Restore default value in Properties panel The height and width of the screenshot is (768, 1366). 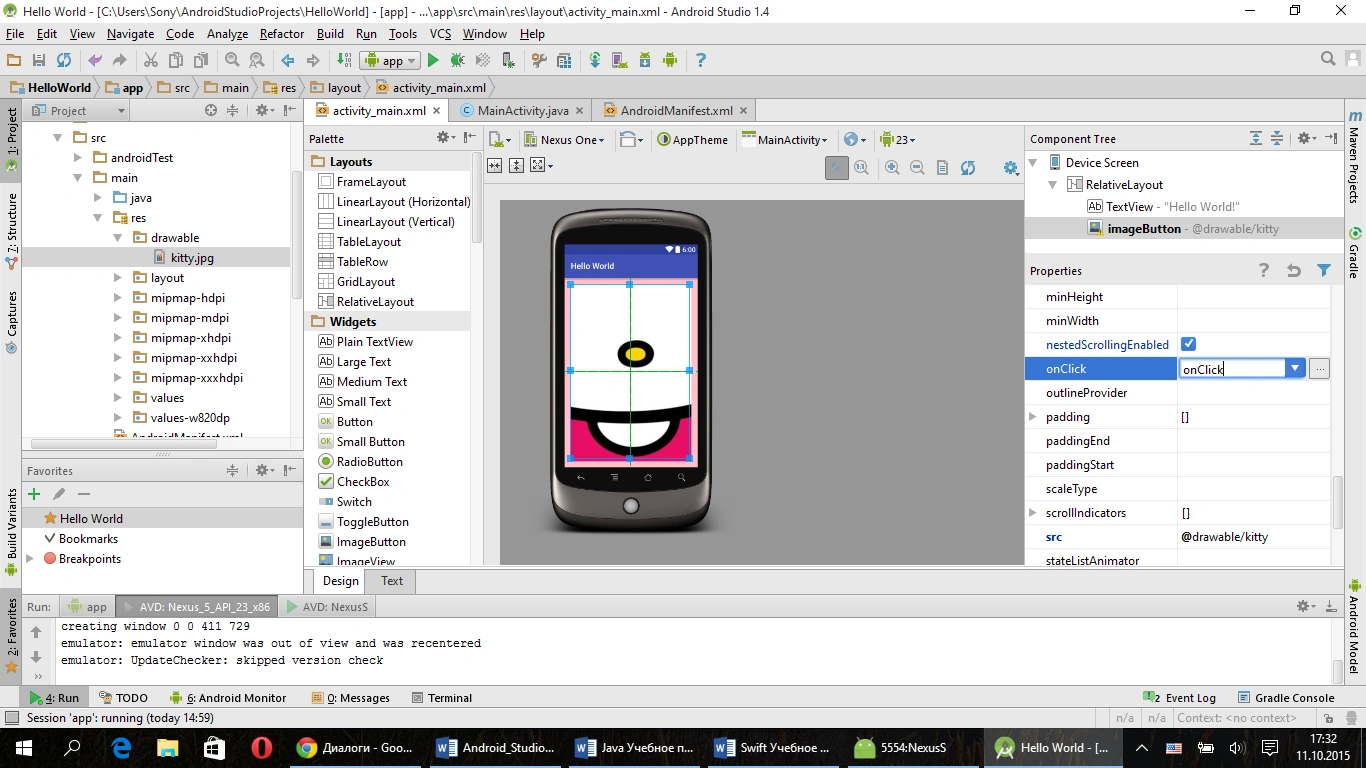click(x=1293, y=270)
